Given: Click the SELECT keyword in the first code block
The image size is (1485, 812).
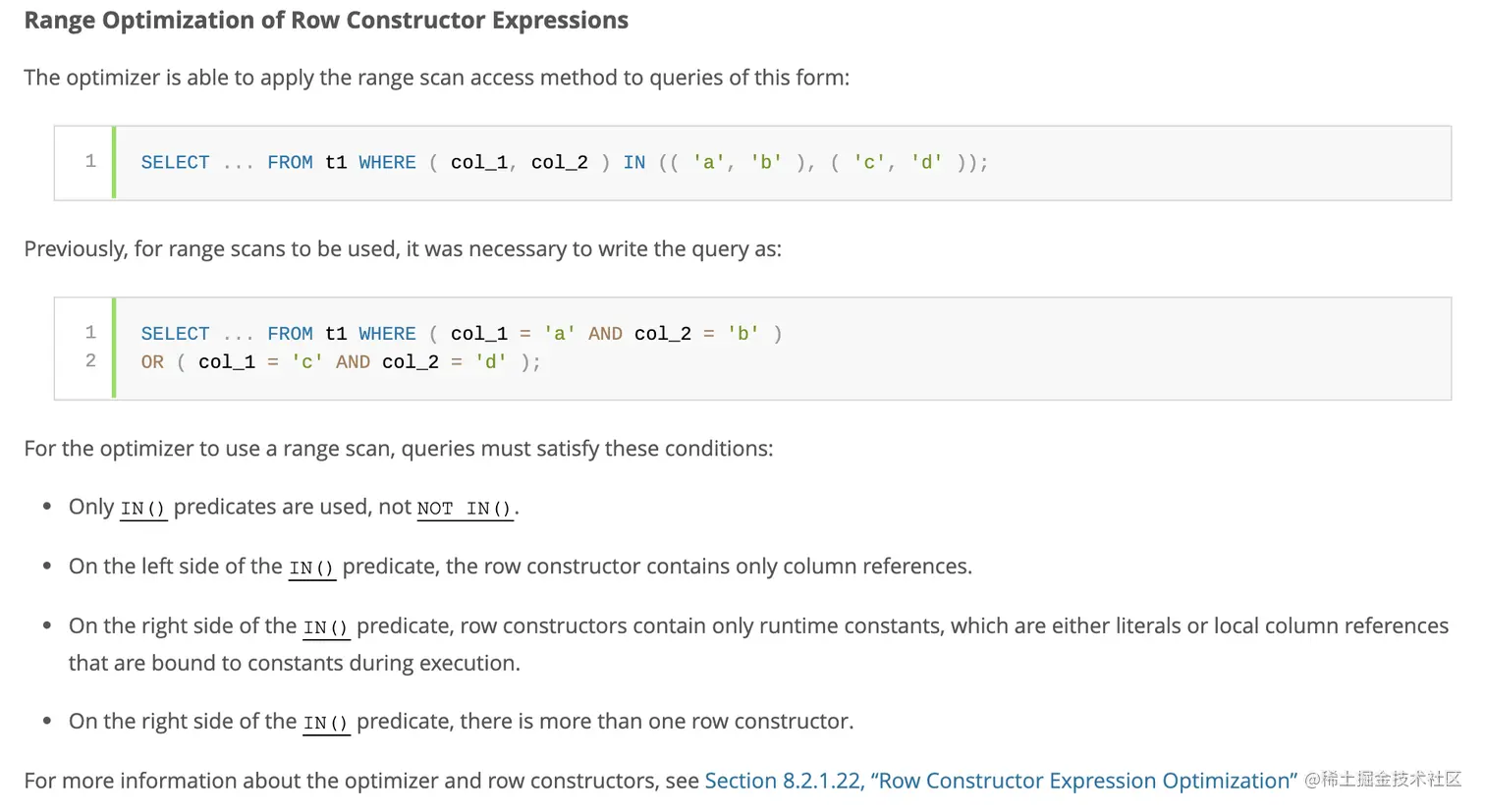Looking at the screenshot, I should pos(175,163).
